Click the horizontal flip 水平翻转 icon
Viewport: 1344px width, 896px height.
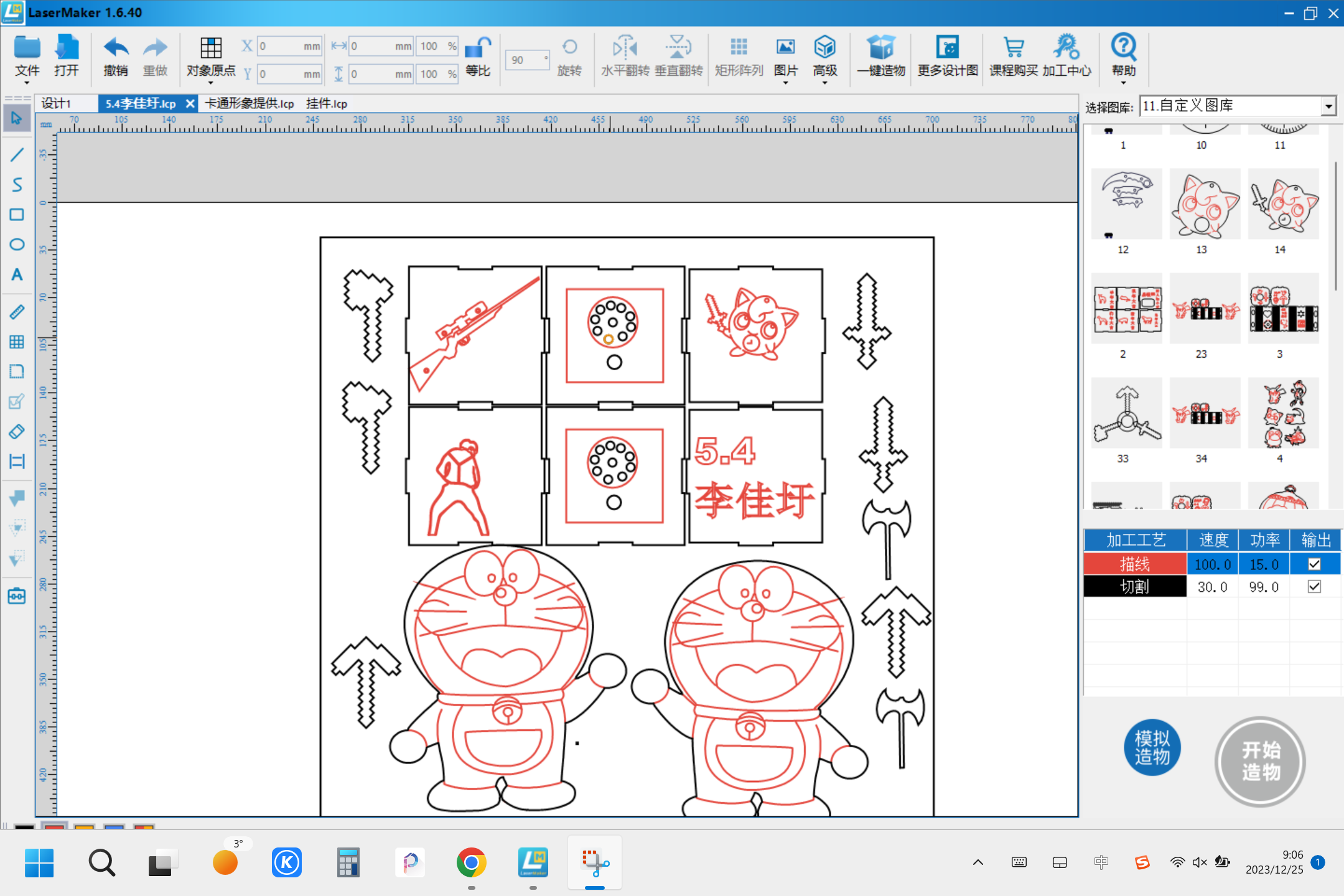click(x=625, y=47)
